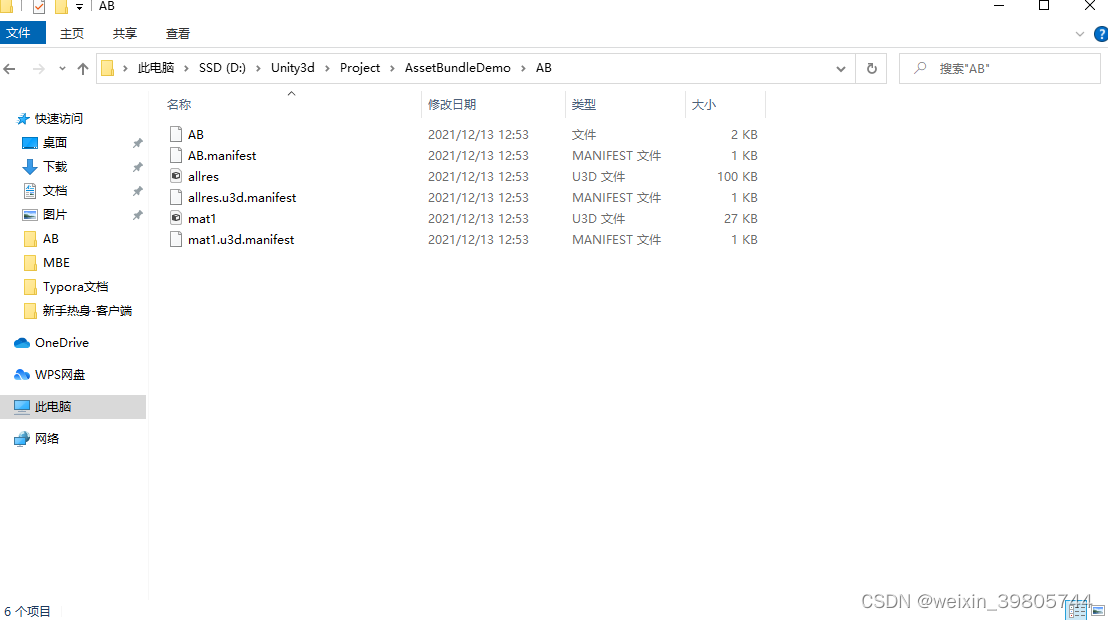Viewport: 1108px width, 620px height.
Task: Sort by the 大小 column header
Action: pyautogui.click(x=704, y=105)
